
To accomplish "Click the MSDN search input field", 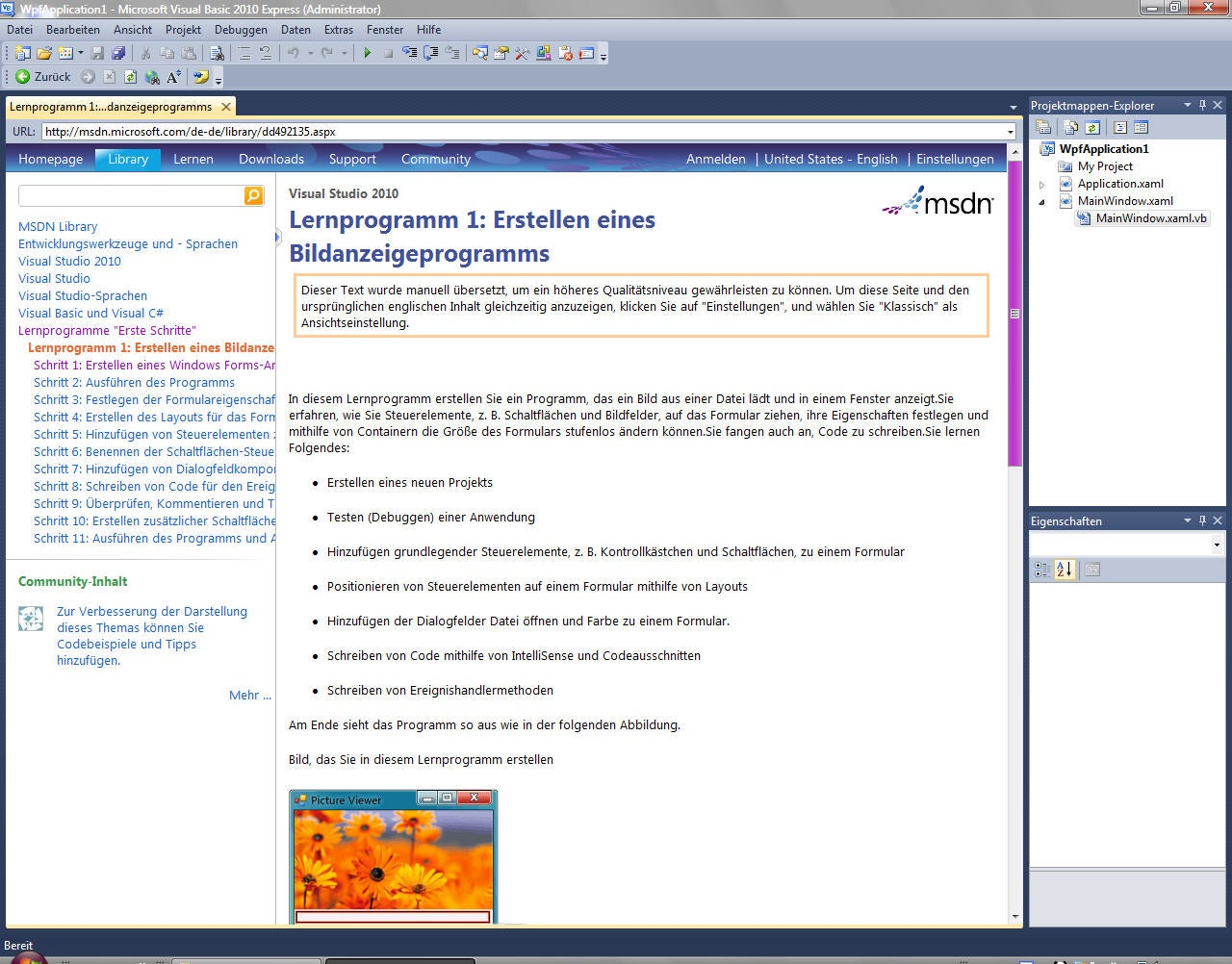I will (x=132, y=195).
